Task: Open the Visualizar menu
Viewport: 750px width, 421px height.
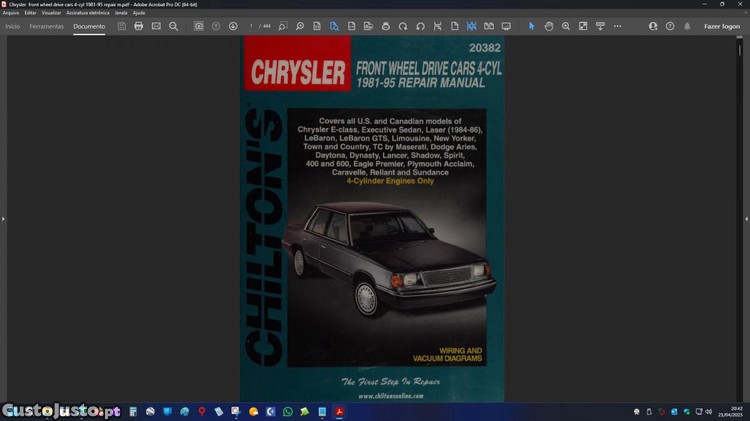Action: point(51,13)
